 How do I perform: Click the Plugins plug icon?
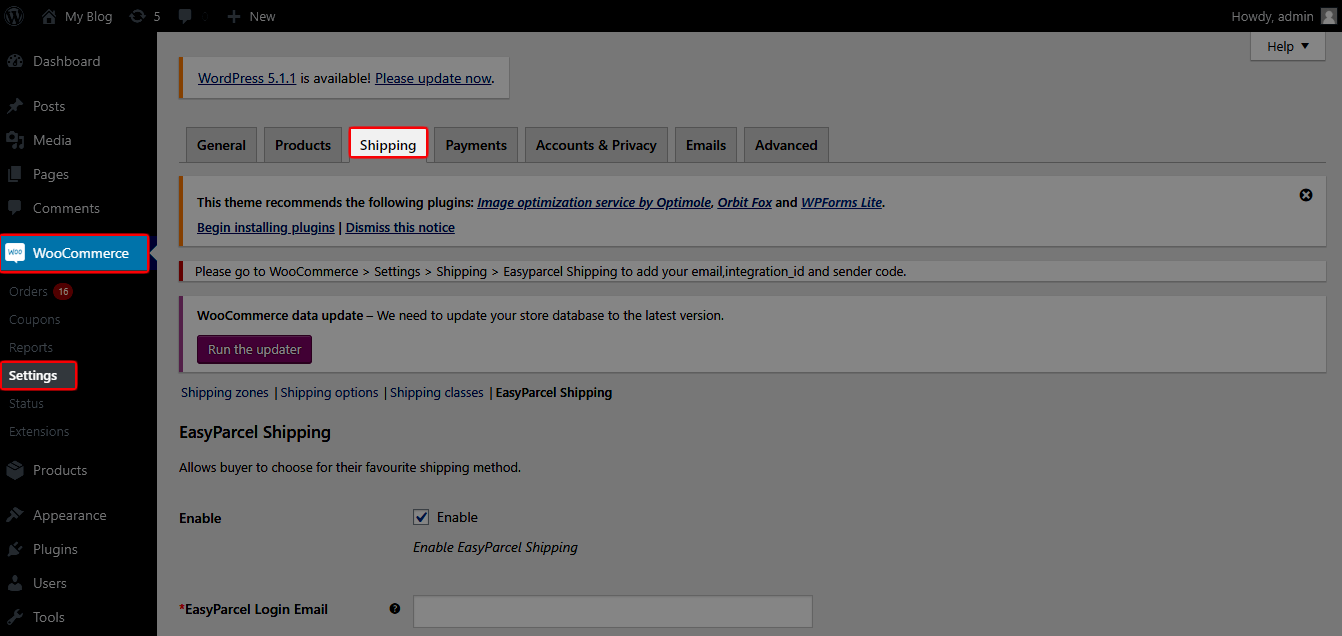(x=15, y=549)
